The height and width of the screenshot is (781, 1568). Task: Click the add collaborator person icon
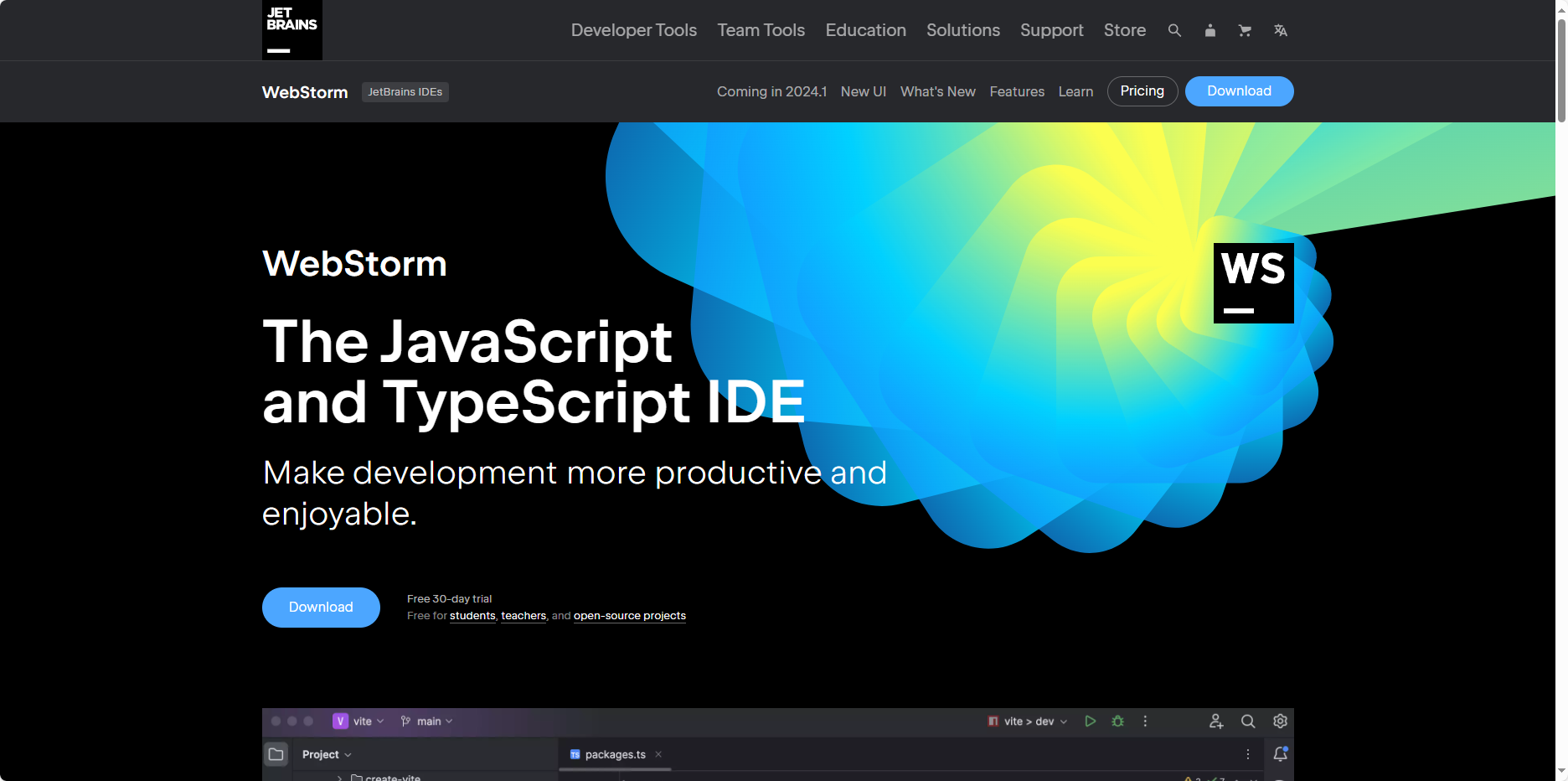(1216, 721)
